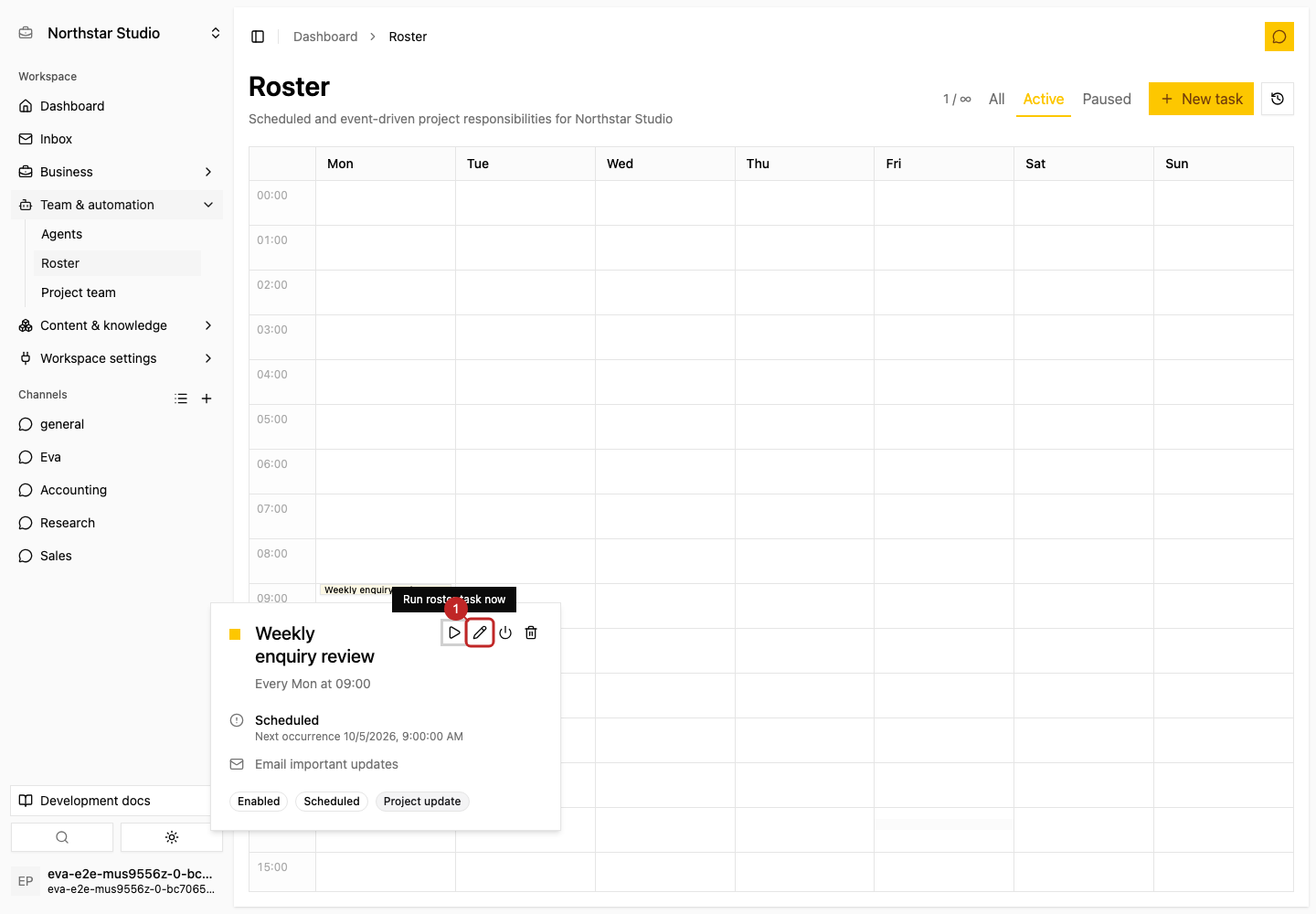
Task: Open the Agents page
Action: (117, 234)
